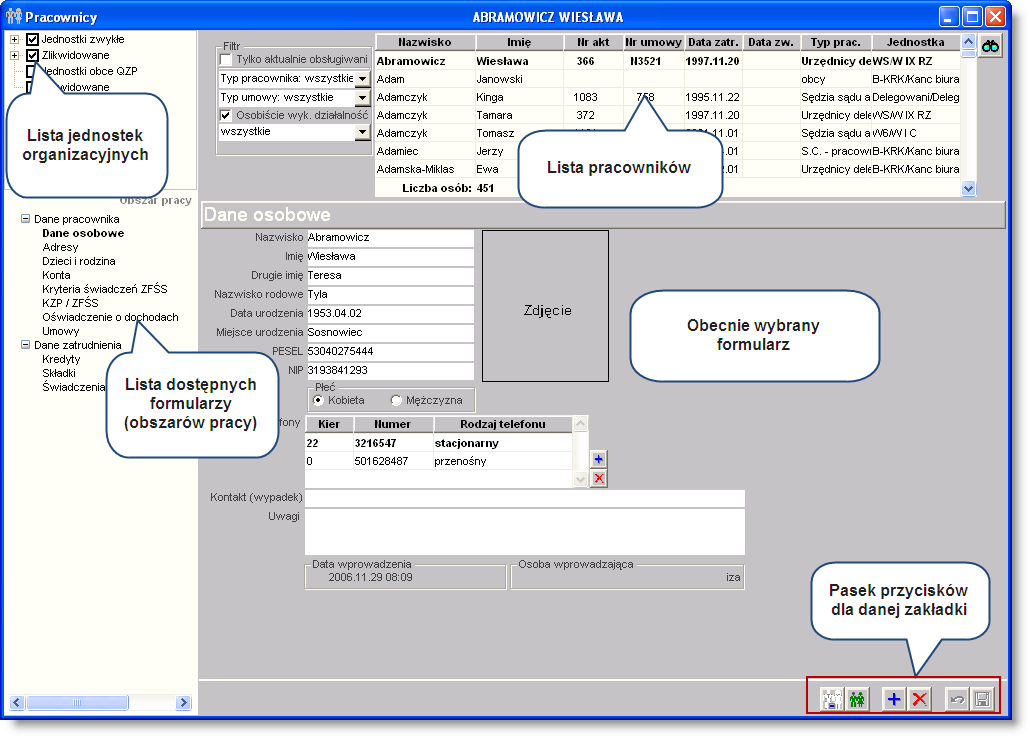Viewport: 1028px width, 736px height.
Task: Add a new record with the bottom toolbar blue plus
Action: 894,699
